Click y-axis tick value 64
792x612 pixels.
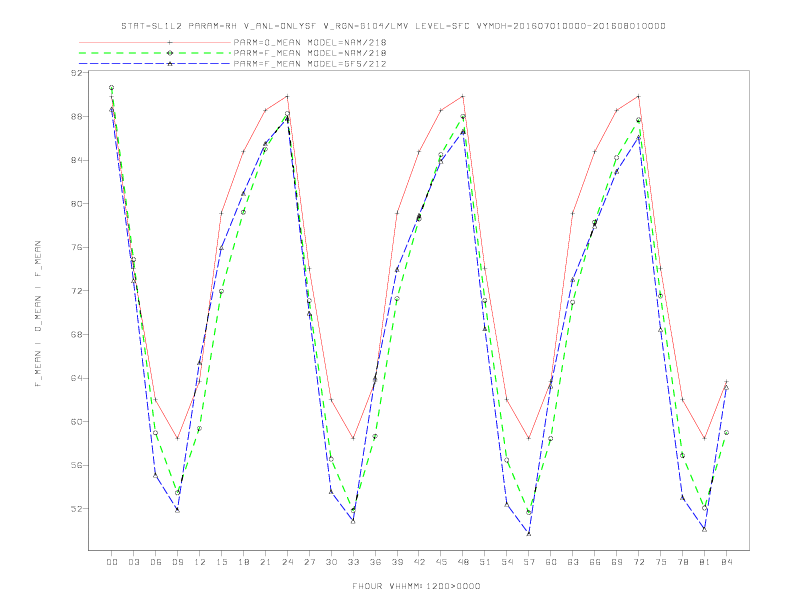[76, 378]
